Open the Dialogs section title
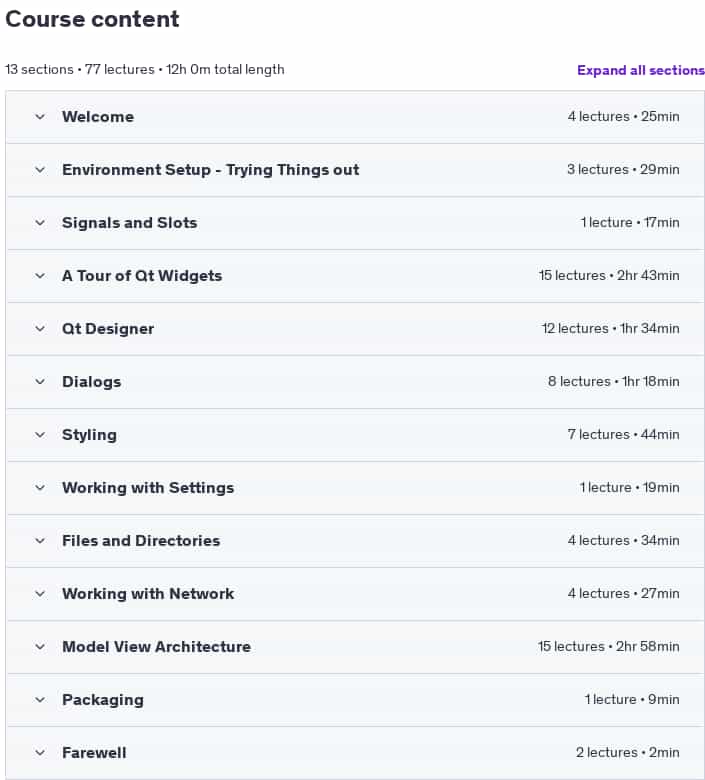 click(x=92, y=382)
